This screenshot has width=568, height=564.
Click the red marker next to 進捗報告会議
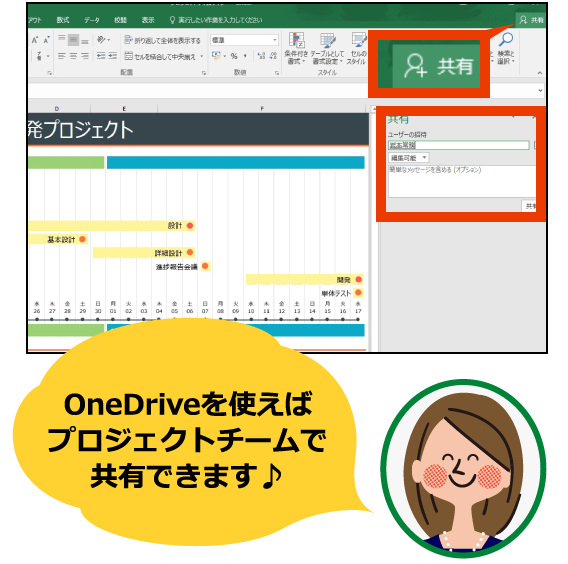(205, 266)
